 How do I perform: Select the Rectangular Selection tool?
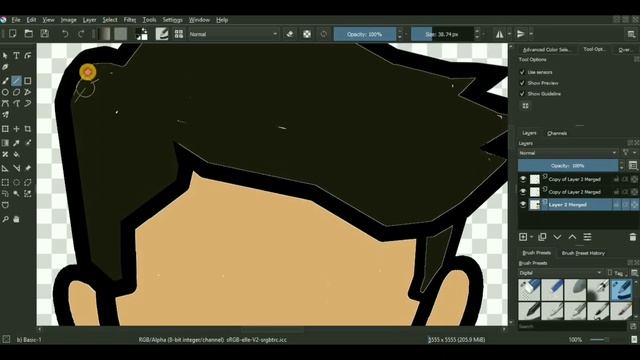point(5,182)
